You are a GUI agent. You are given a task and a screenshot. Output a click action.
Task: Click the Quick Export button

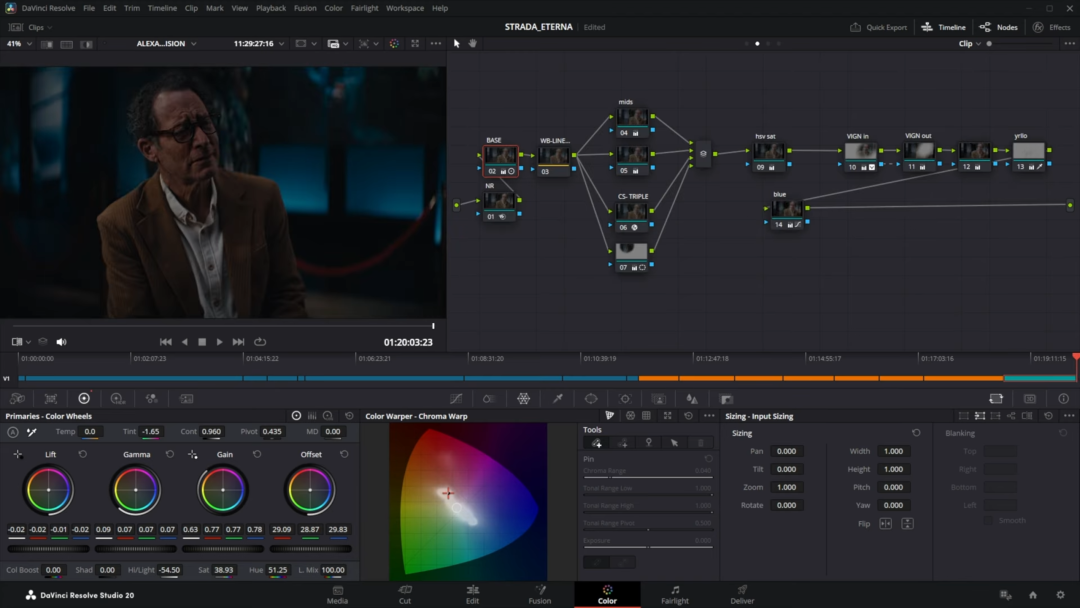point(879,27)
